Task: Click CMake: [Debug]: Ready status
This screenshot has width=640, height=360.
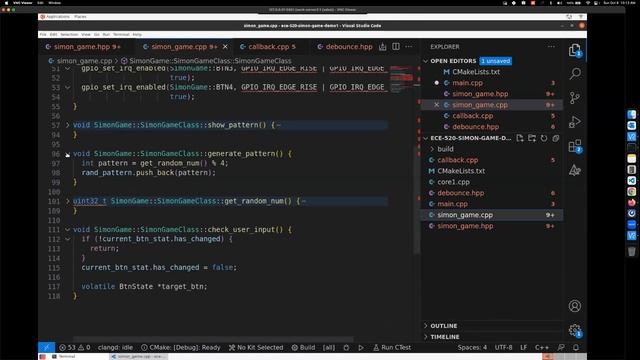Action: pos(181,347)
